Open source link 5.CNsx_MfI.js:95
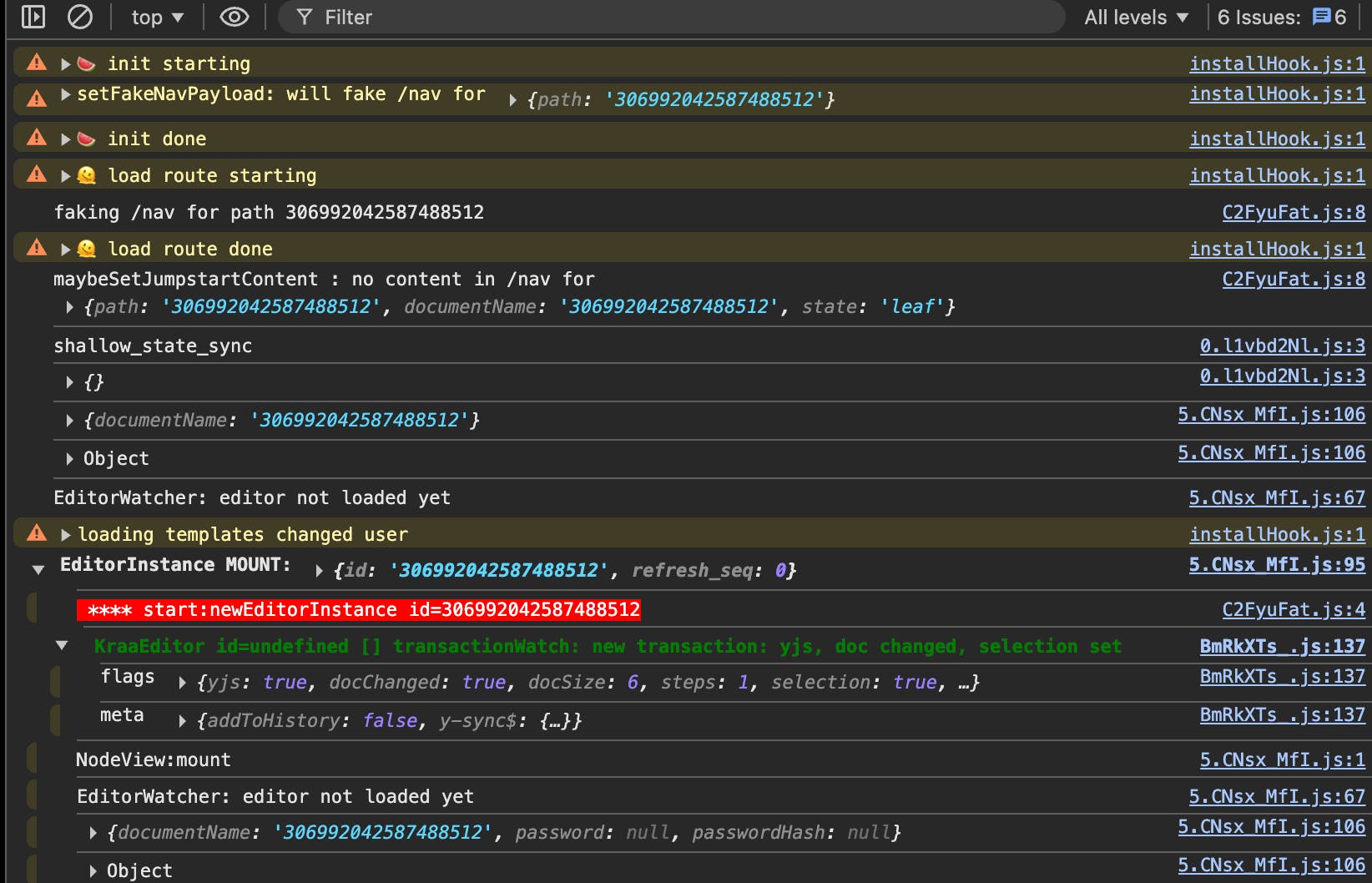This screenshot has width=1372, height=883. (1276, 565)
